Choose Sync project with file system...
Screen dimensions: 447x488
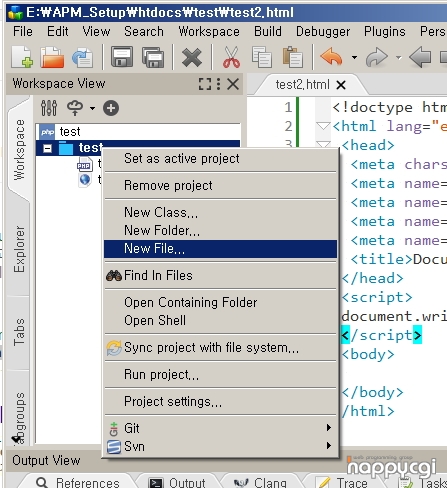click(x=220, y=347)
